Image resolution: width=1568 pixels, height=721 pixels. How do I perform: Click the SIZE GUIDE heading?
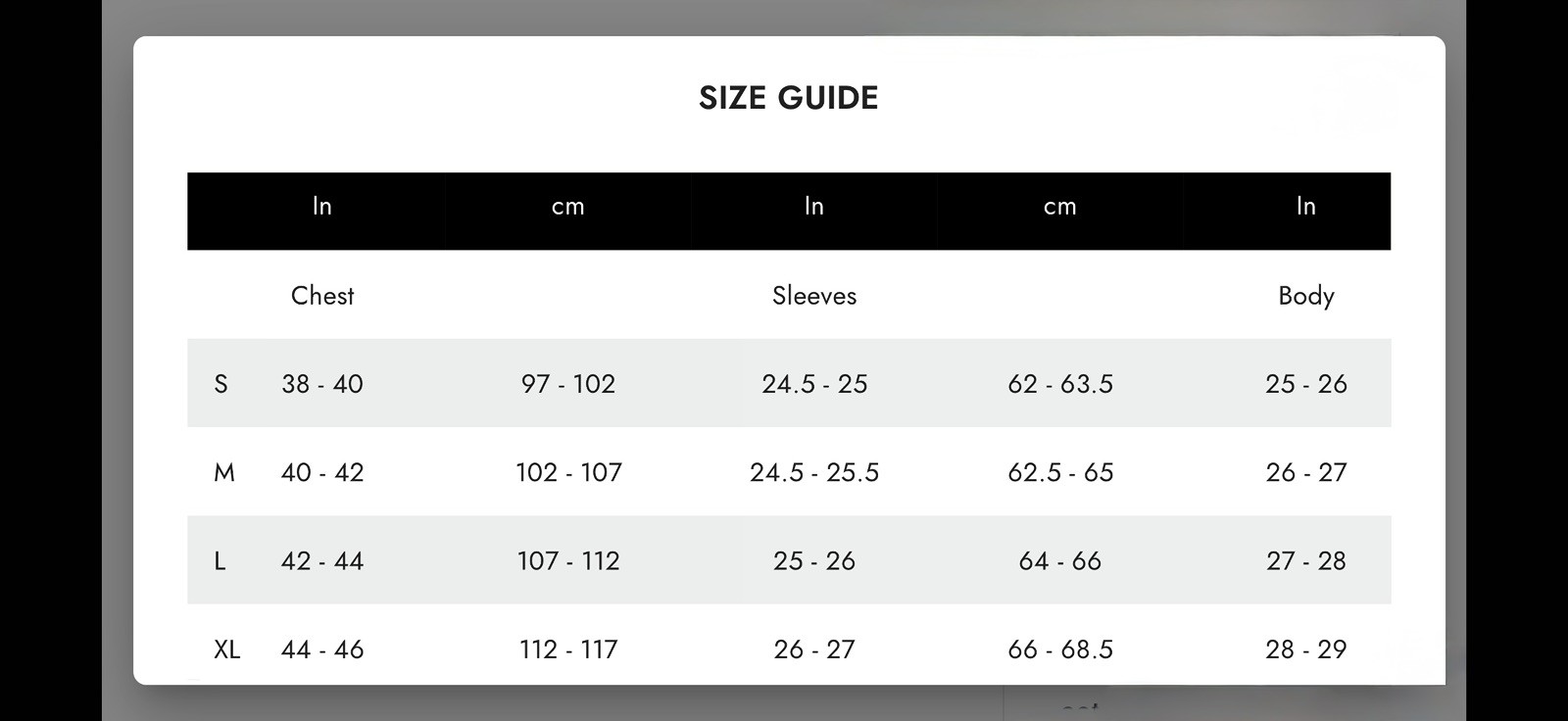pyautogui.click(x=788, y=98)
